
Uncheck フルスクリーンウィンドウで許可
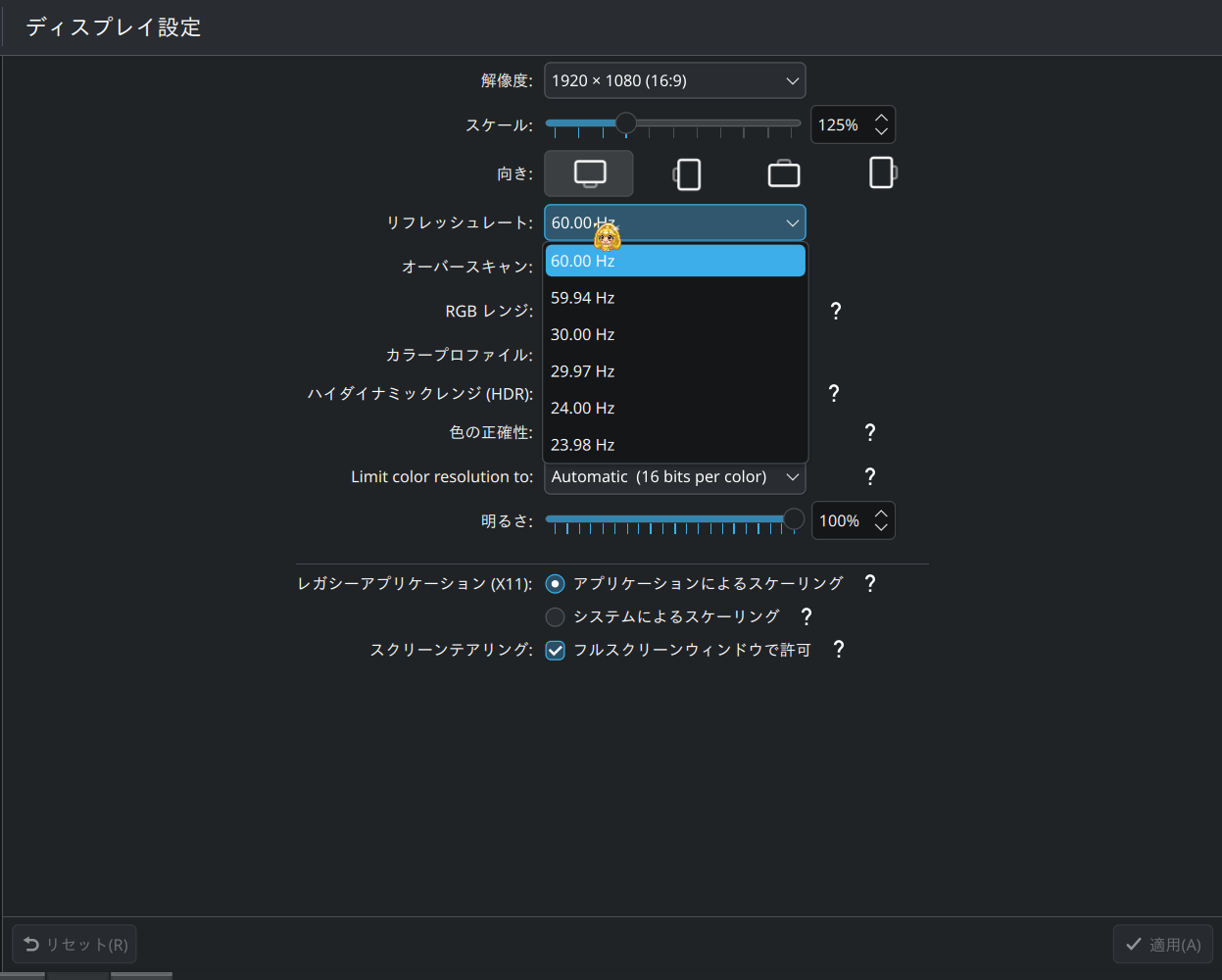click(x=555, y=650)
